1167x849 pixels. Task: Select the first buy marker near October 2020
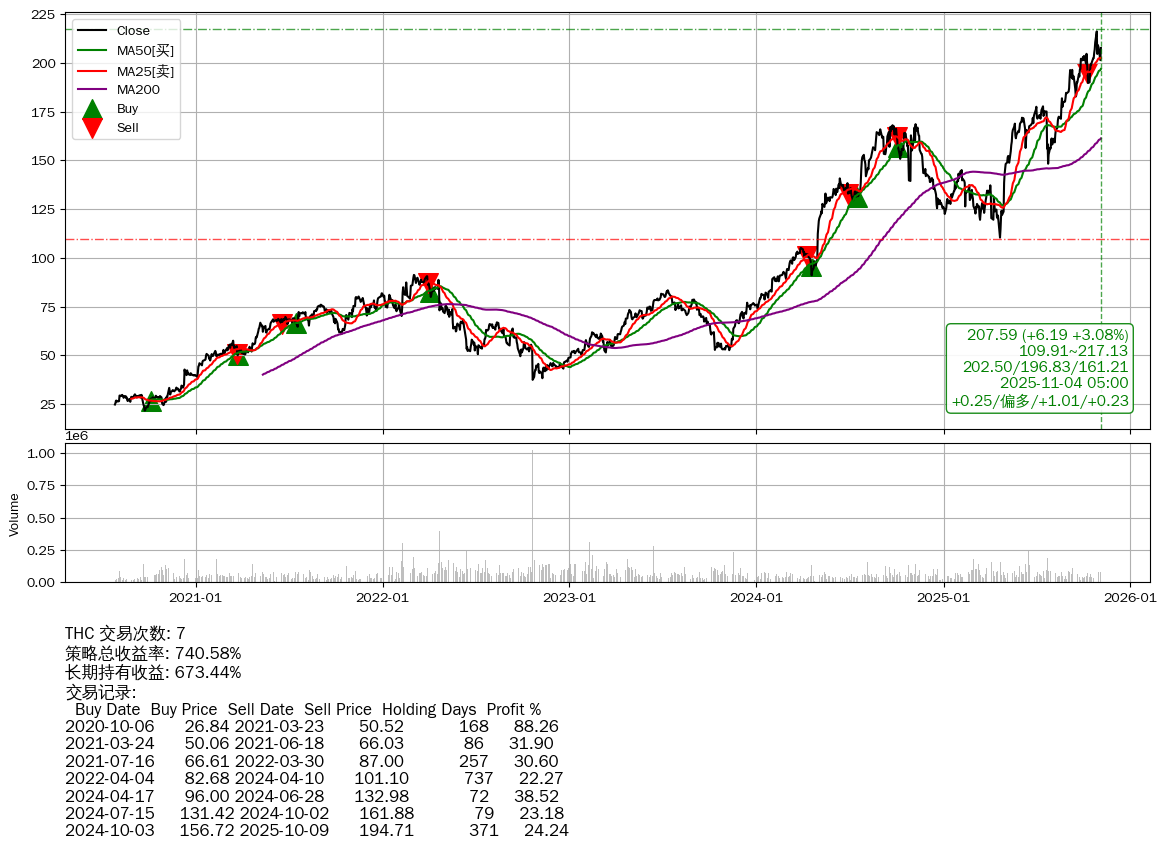(x=151, y=402)
